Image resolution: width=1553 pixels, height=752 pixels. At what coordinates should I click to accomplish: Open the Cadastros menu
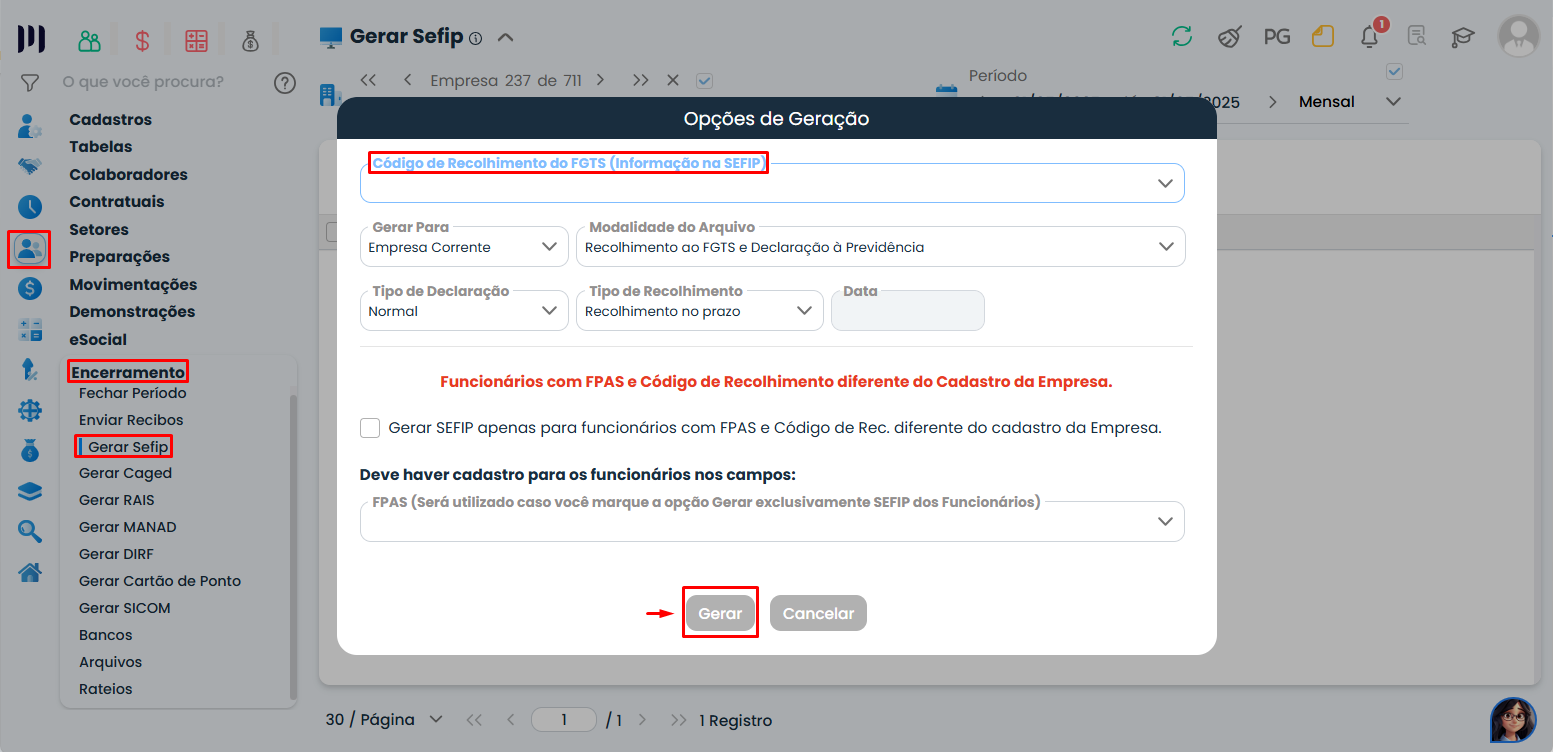111,120
